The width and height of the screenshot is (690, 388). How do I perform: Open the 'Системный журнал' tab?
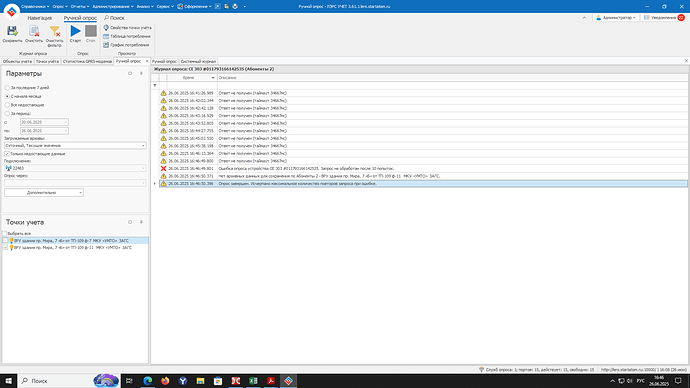pos(198,62)
